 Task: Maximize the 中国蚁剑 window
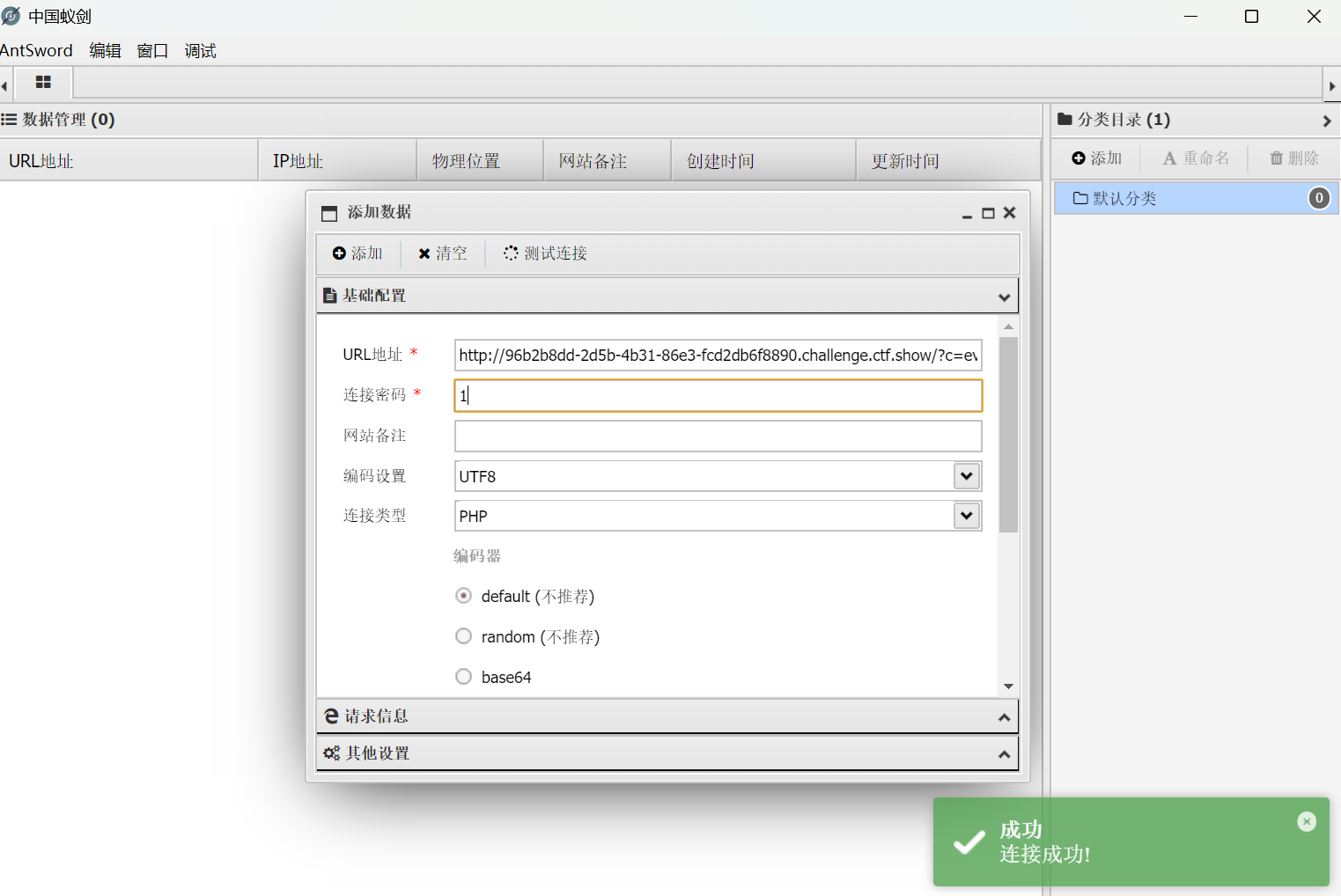tap(1251, 16)
